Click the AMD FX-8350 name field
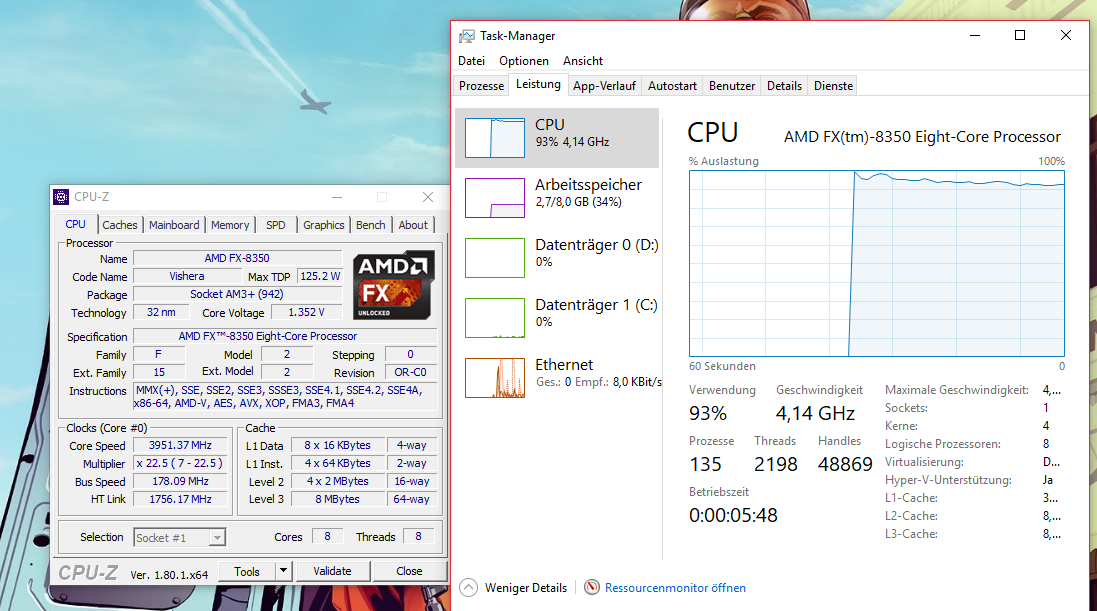This screenshot has height=611, width=1097. (237, 258)
